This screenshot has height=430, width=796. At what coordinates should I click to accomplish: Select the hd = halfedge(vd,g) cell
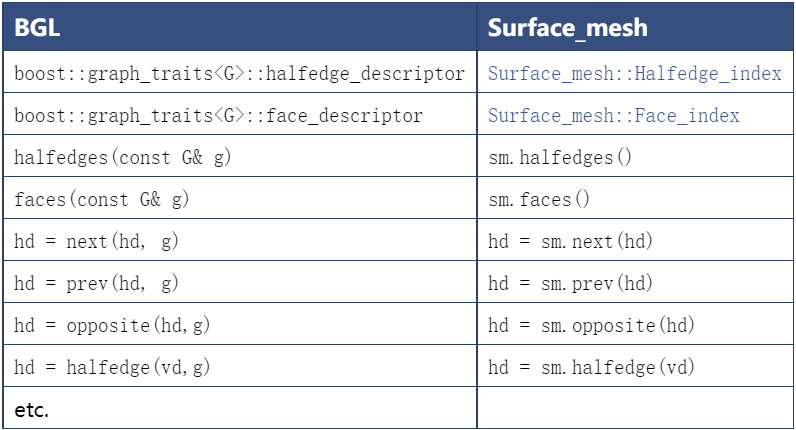(x=240, y=366)
